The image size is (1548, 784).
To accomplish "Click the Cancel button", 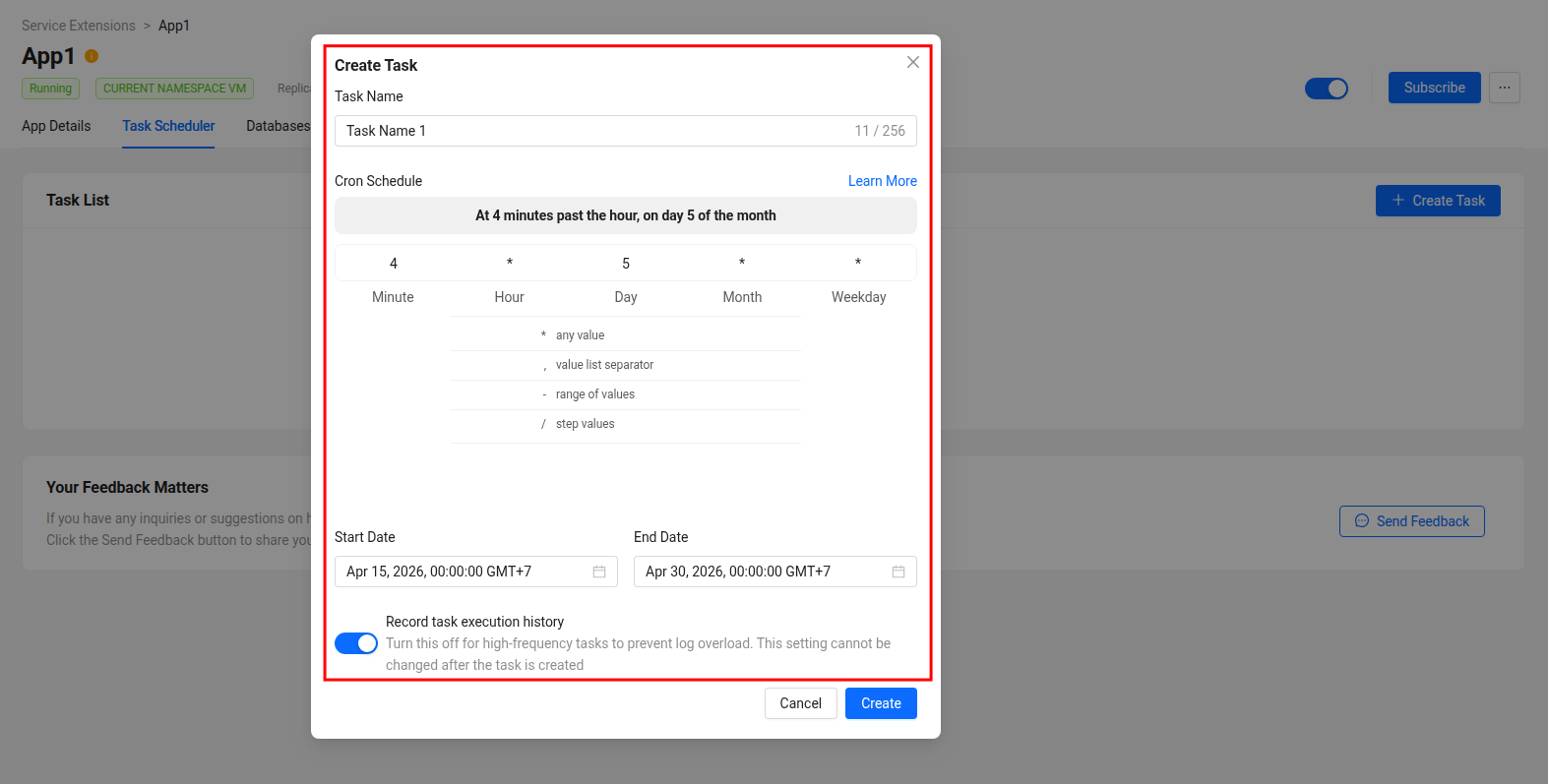I will click(801, 703).
